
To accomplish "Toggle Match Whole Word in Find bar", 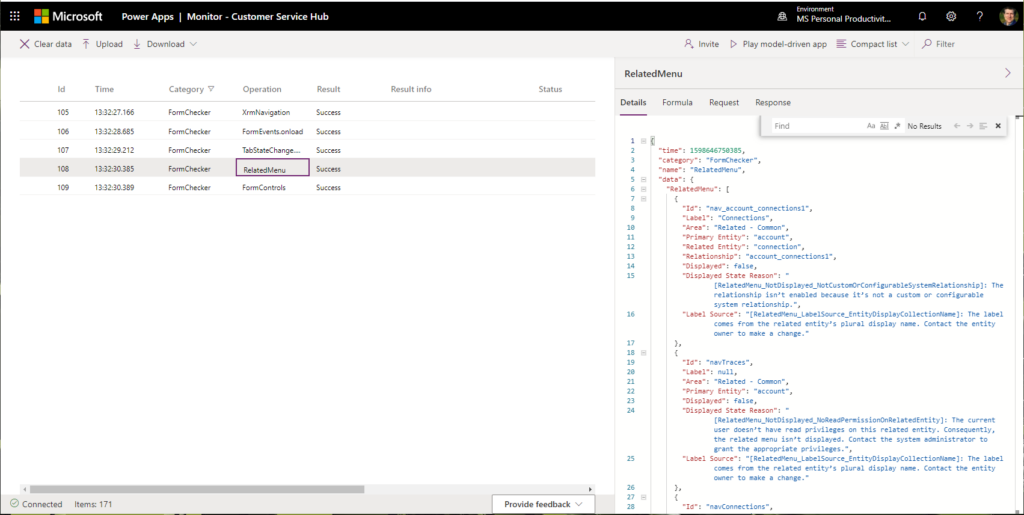I will (884, 126).
